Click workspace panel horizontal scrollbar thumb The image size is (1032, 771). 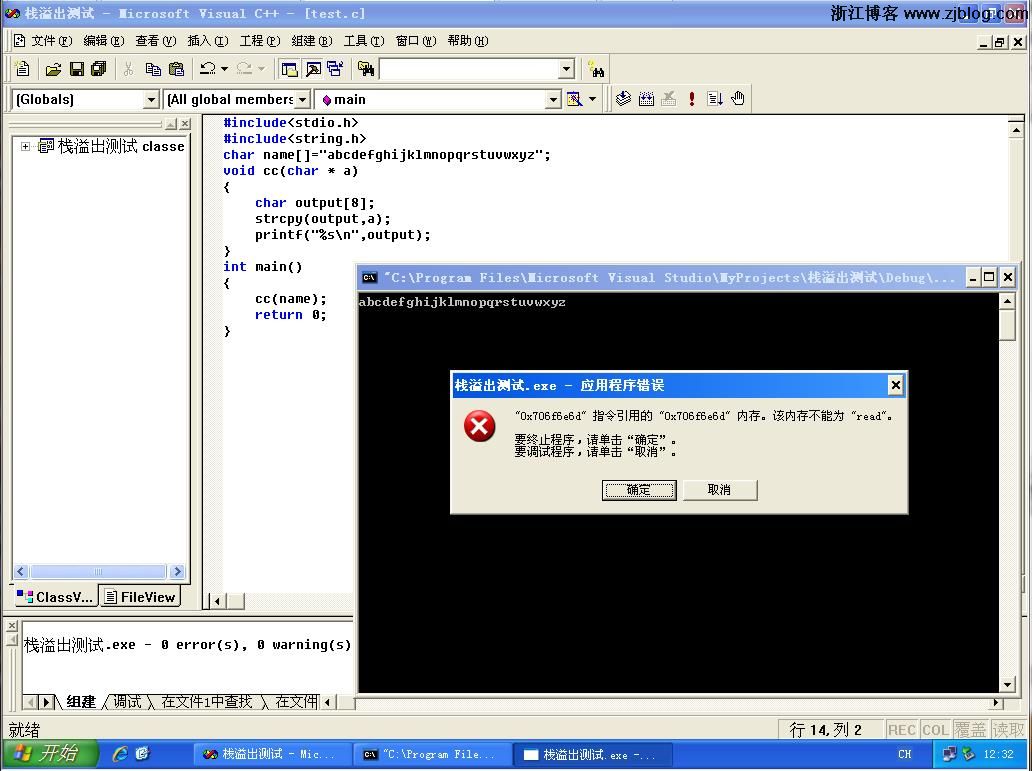98,572
